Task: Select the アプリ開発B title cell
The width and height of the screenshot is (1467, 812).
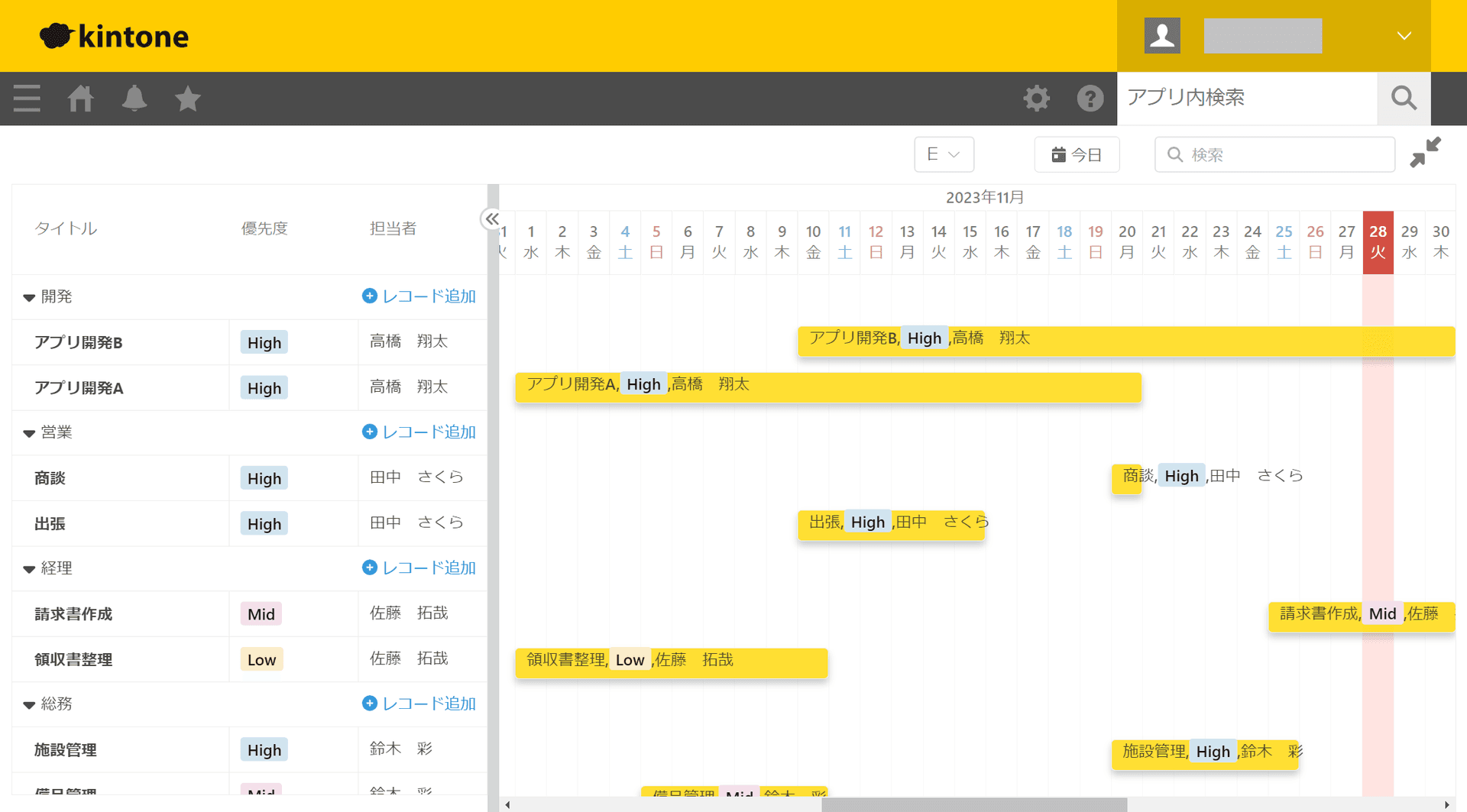Action: click(121, 342)
